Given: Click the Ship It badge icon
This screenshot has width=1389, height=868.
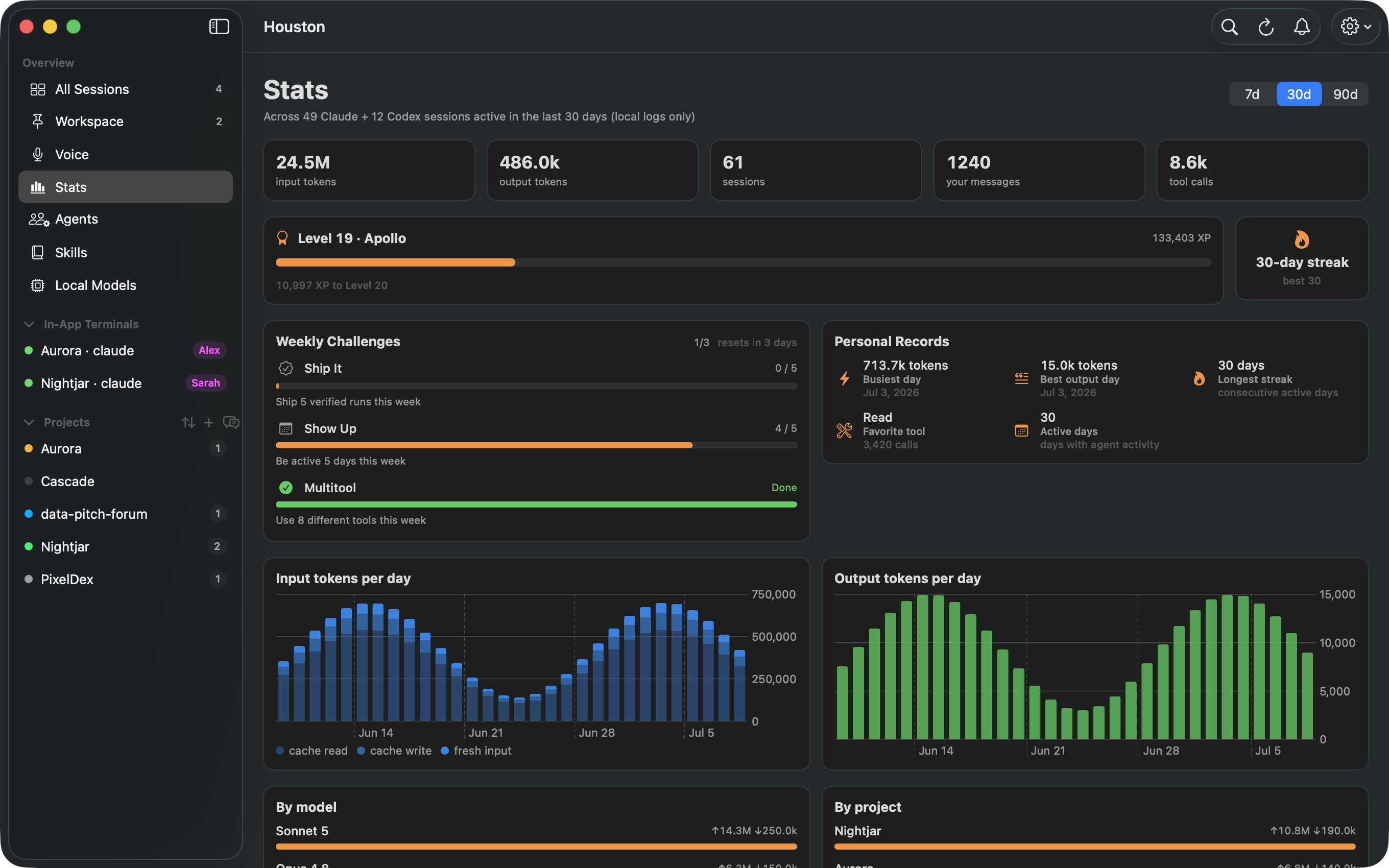Looking at the screenshot, I should click(286, 369).
